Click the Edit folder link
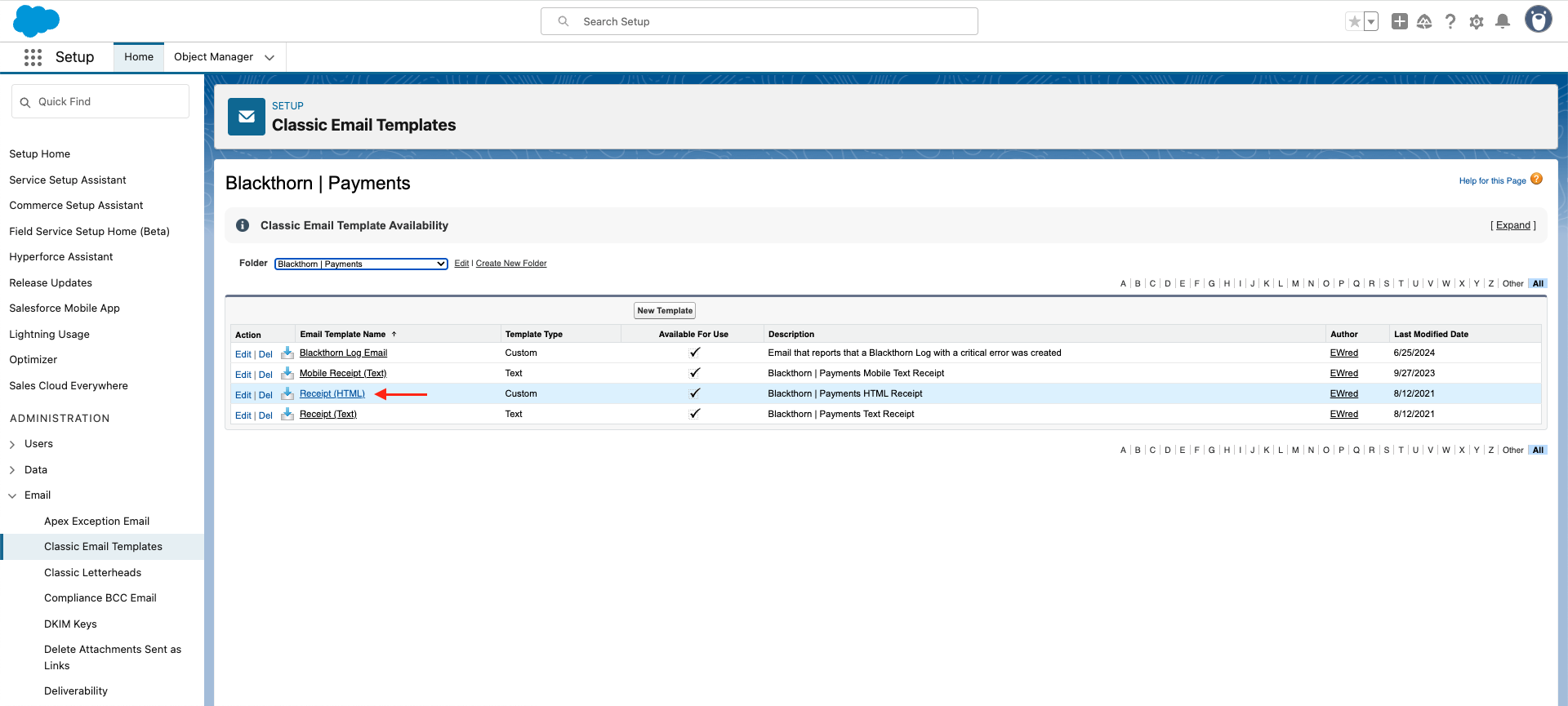The width and height of the screenshot is (1568, 706). click(x=461, y=264)
